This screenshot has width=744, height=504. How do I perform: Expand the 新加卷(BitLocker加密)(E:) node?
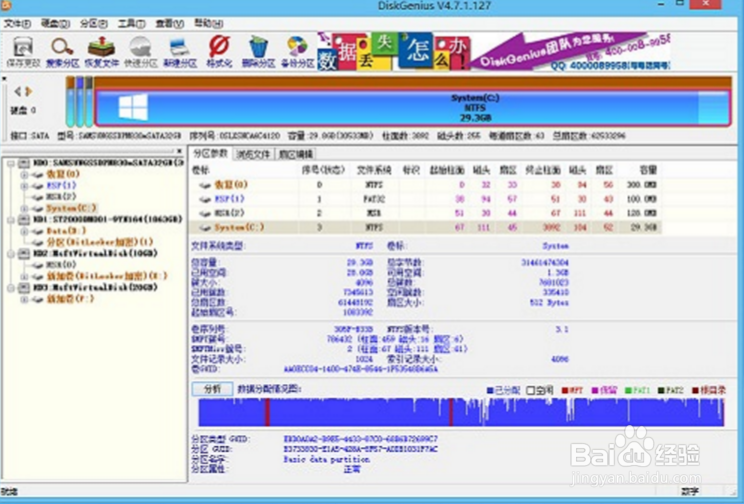click(24, 276)
